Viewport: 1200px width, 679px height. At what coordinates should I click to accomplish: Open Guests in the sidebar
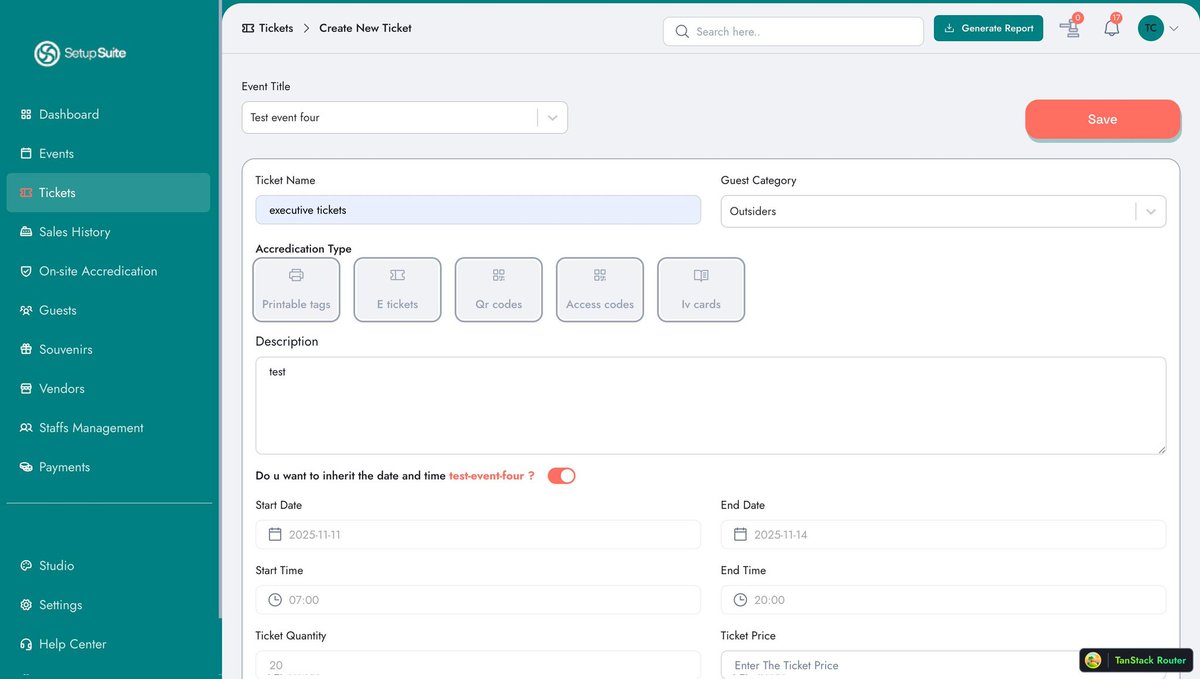click(x=108, y=310)
